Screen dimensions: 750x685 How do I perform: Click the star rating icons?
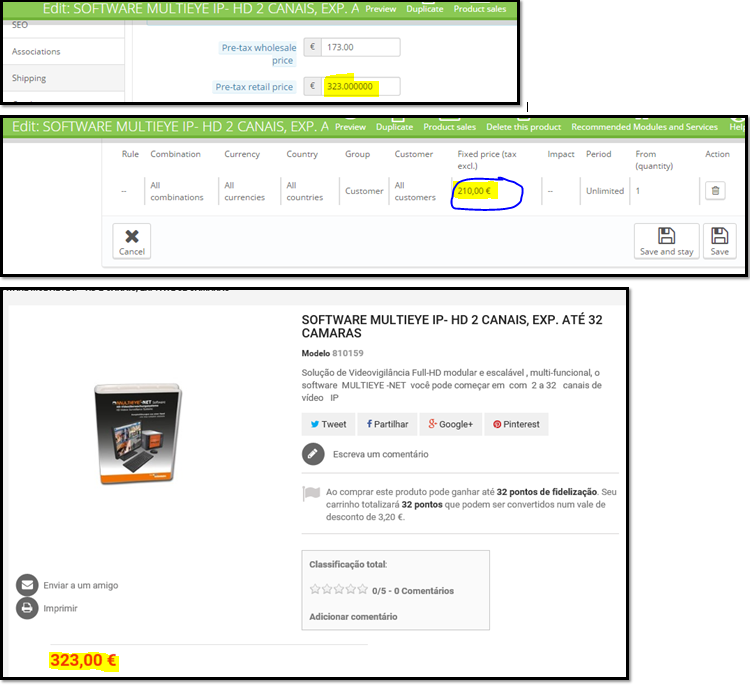tap(339, 589)
